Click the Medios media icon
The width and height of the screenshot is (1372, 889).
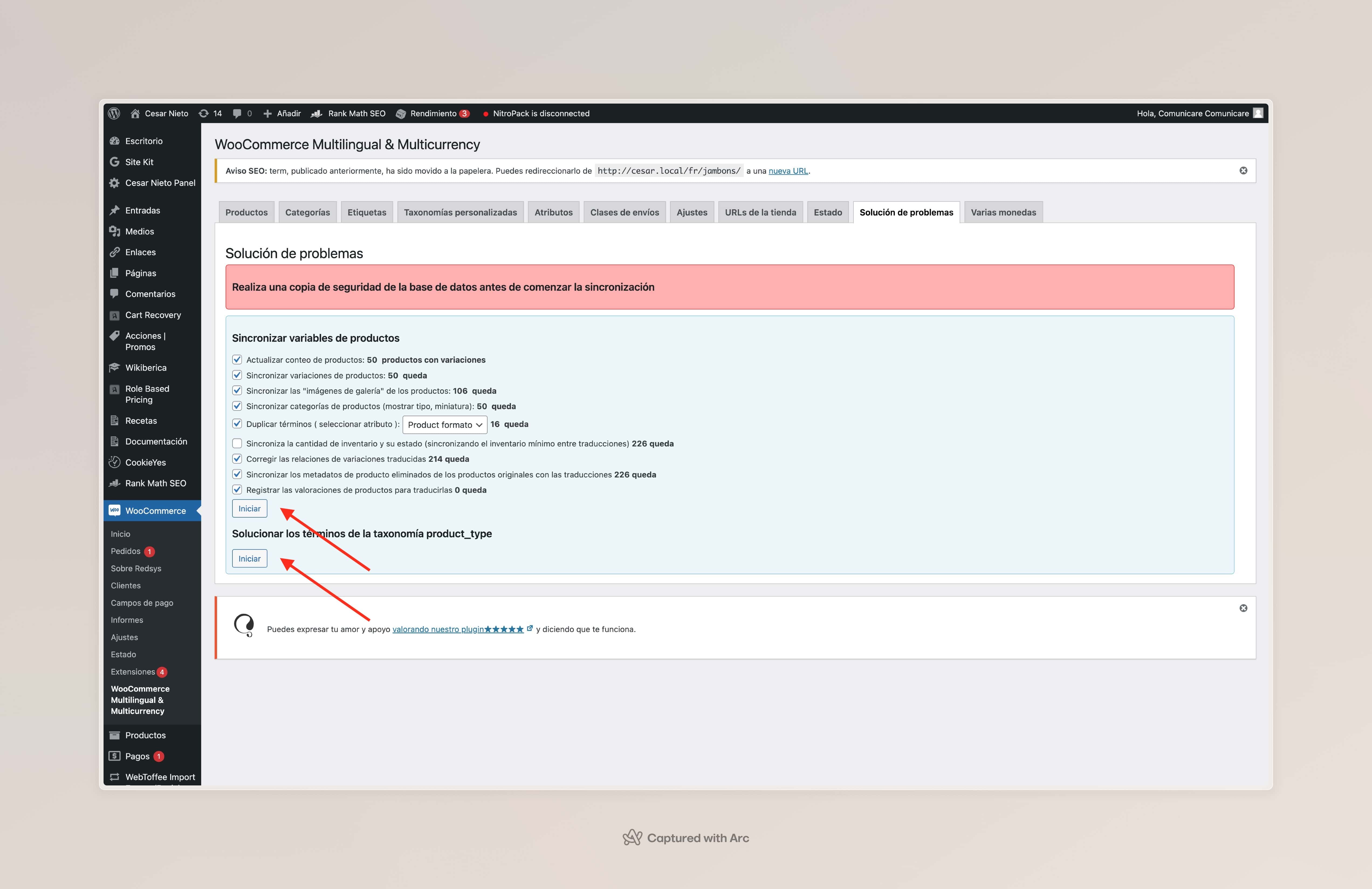(x=115, y=231)
